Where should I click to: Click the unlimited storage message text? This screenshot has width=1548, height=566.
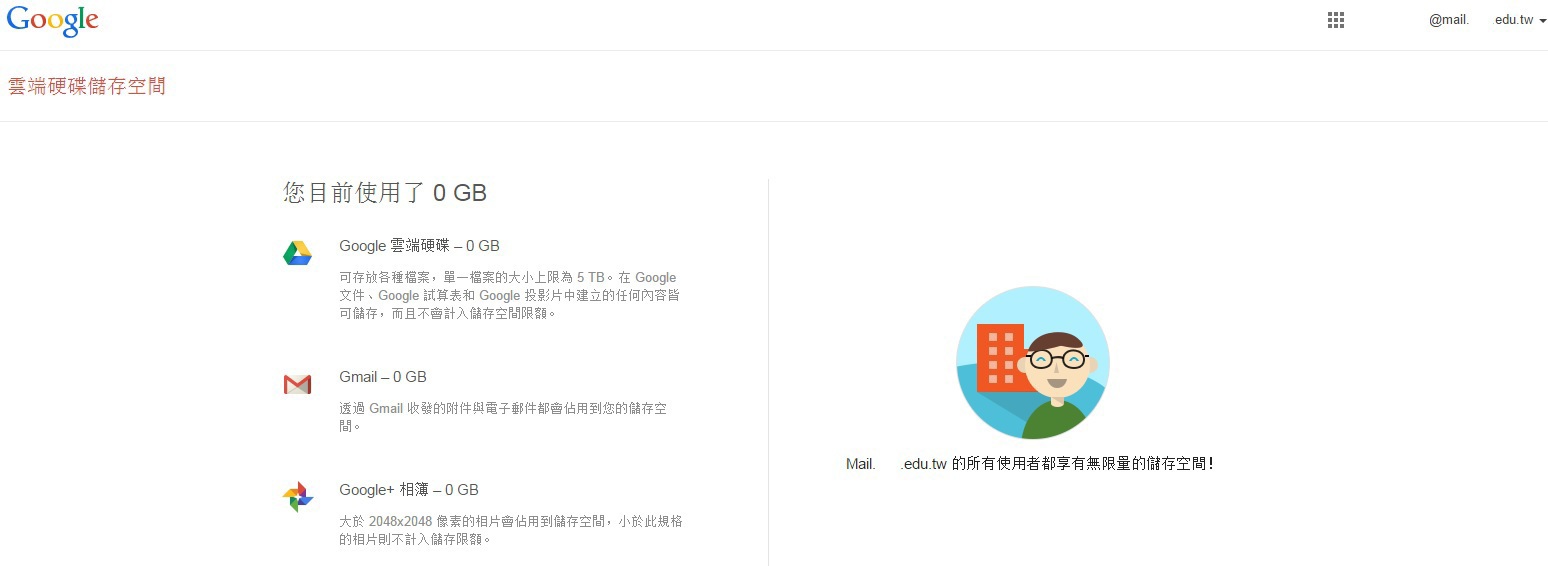click(1029, 464)
